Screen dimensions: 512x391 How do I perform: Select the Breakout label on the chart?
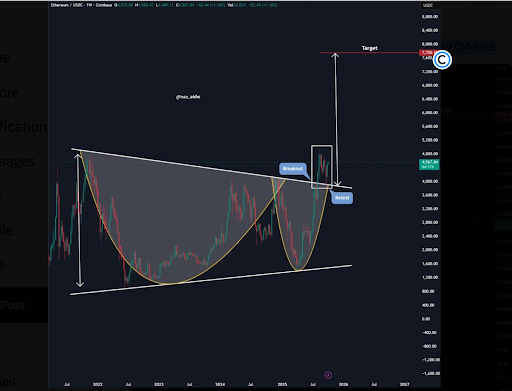[x=293, y=168]
